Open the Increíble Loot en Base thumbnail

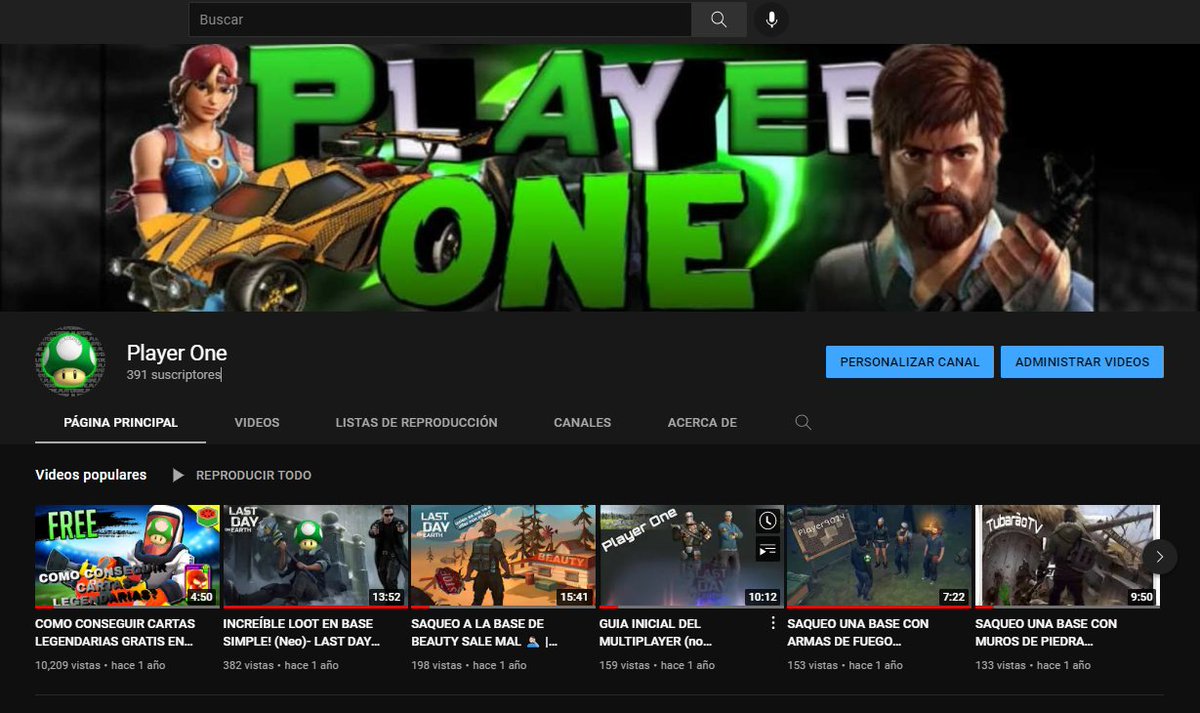[315, 557]
